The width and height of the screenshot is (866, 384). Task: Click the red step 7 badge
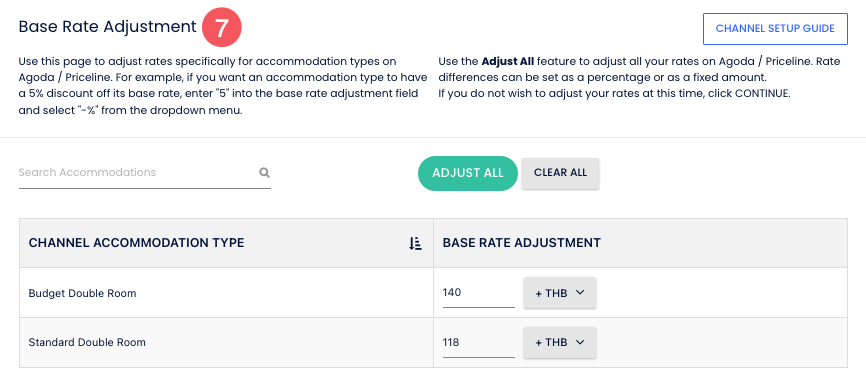pyautogui.click(x=222, y=27)
